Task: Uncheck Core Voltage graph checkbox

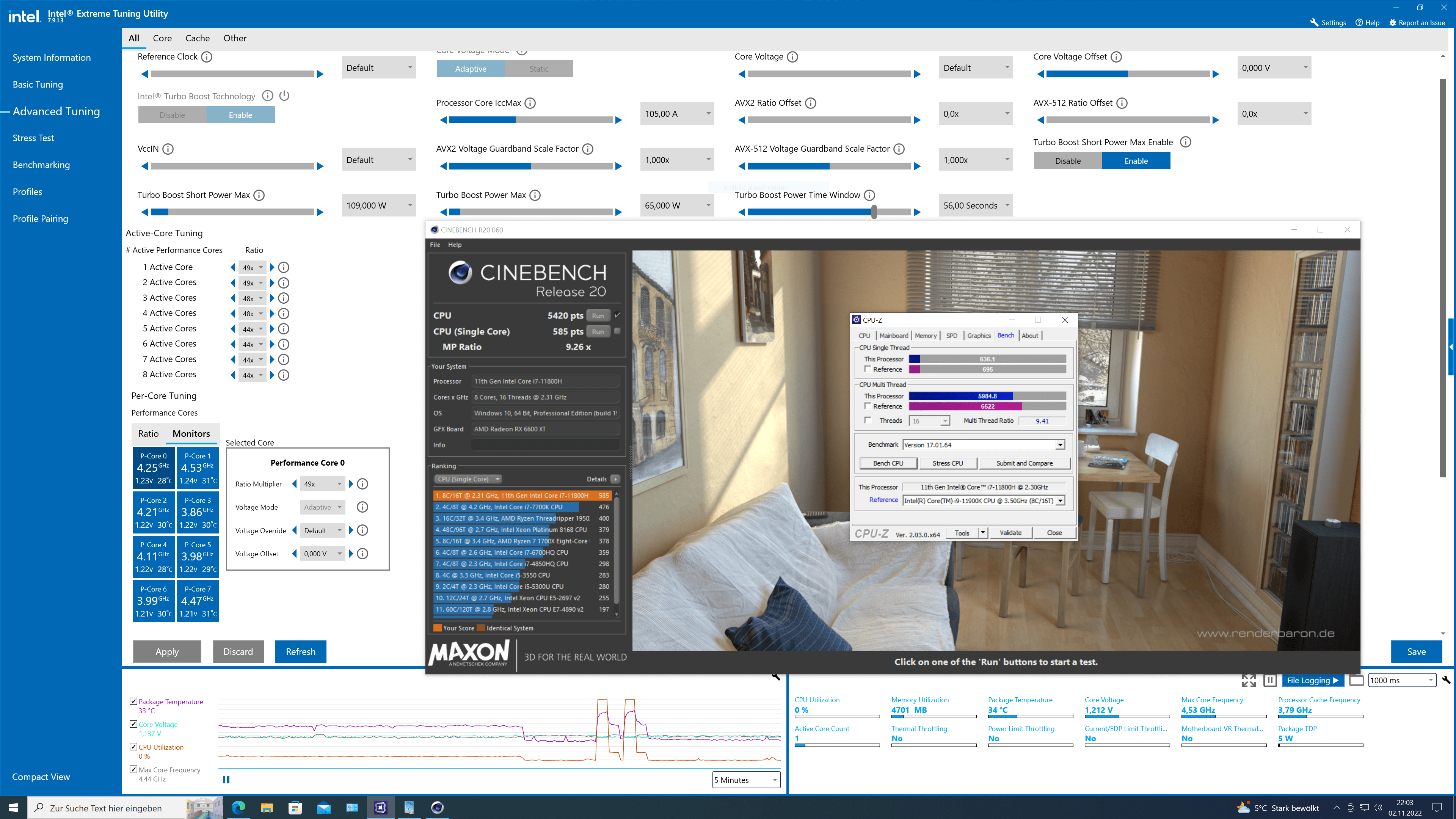Action: 133,724
